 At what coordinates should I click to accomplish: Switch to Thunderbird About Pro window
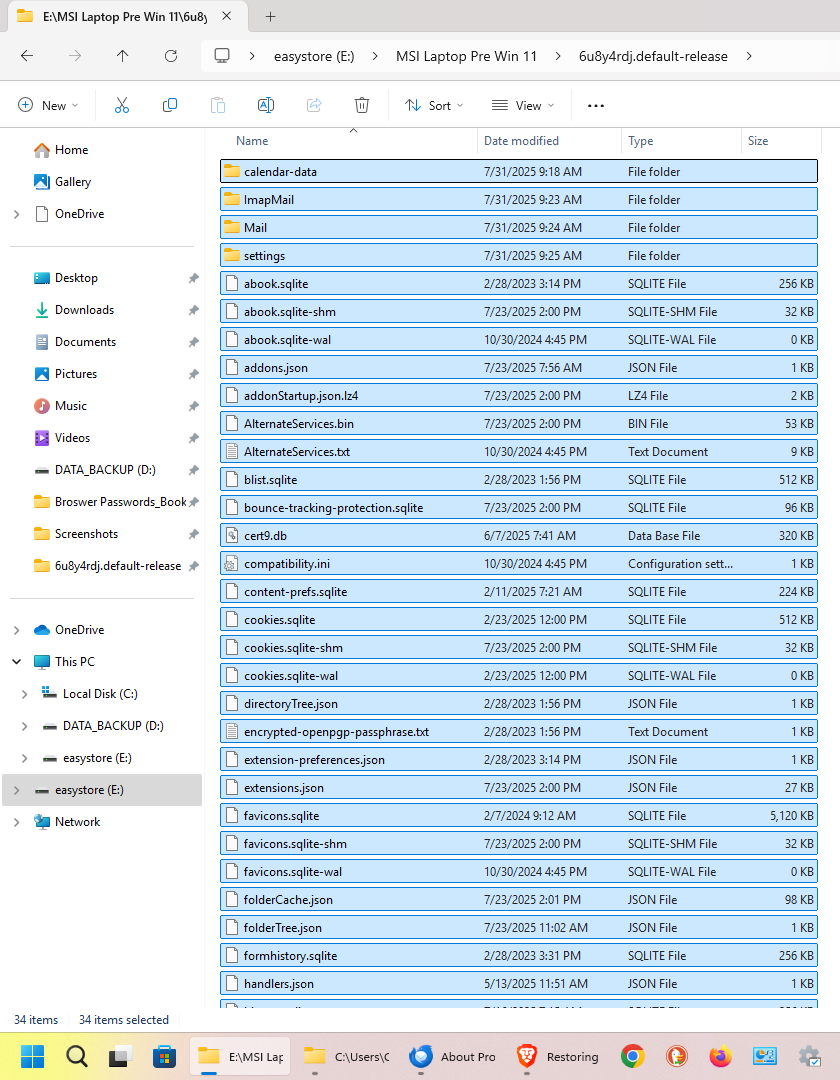452,1056
